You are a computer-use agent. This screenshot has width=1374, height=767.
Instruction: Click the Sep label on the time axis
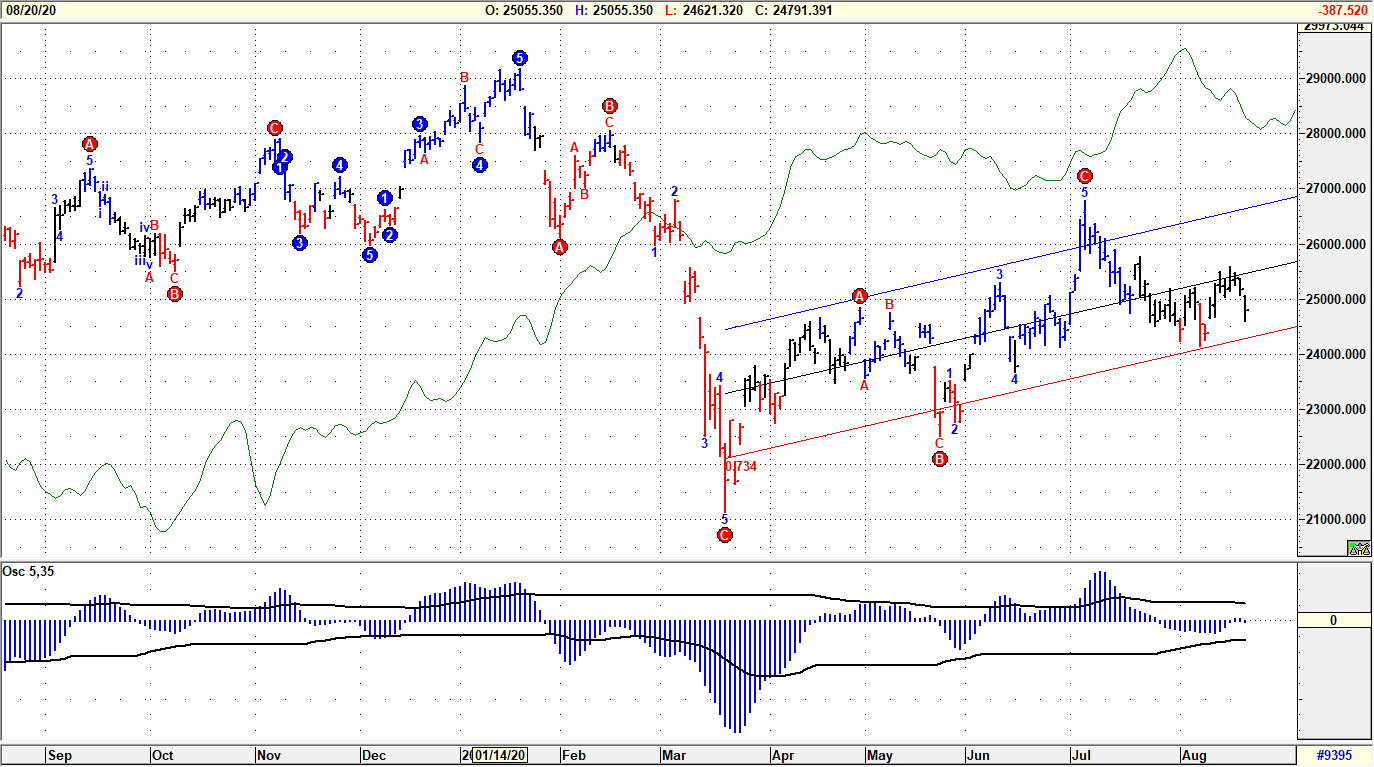click(x=59, y=755)
